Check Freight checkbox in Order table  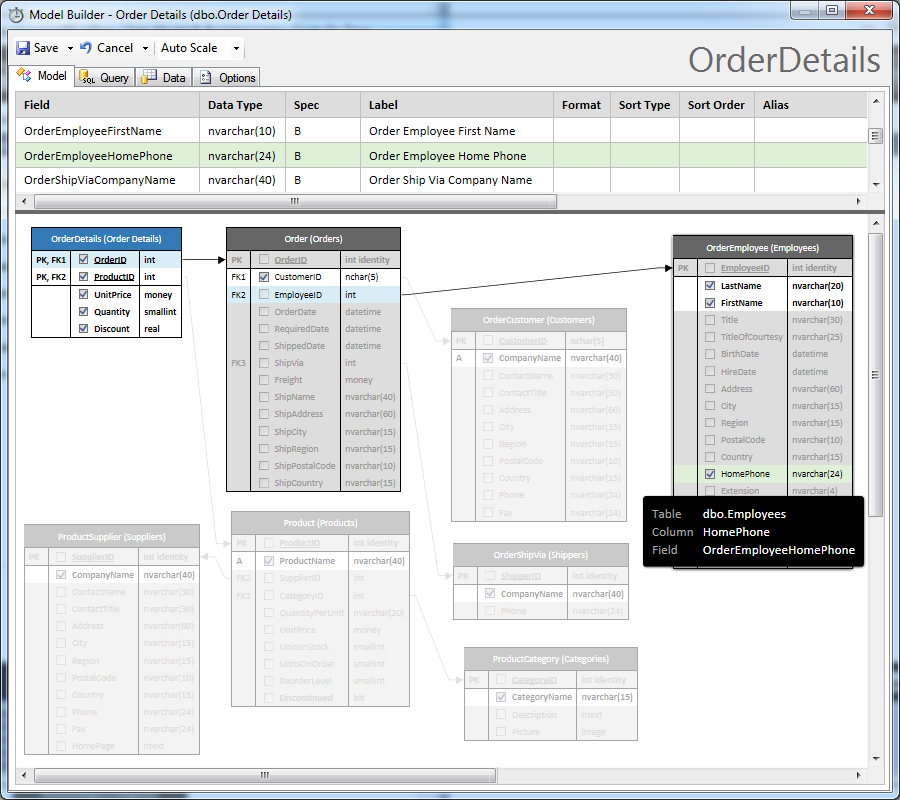click(264, 380)
